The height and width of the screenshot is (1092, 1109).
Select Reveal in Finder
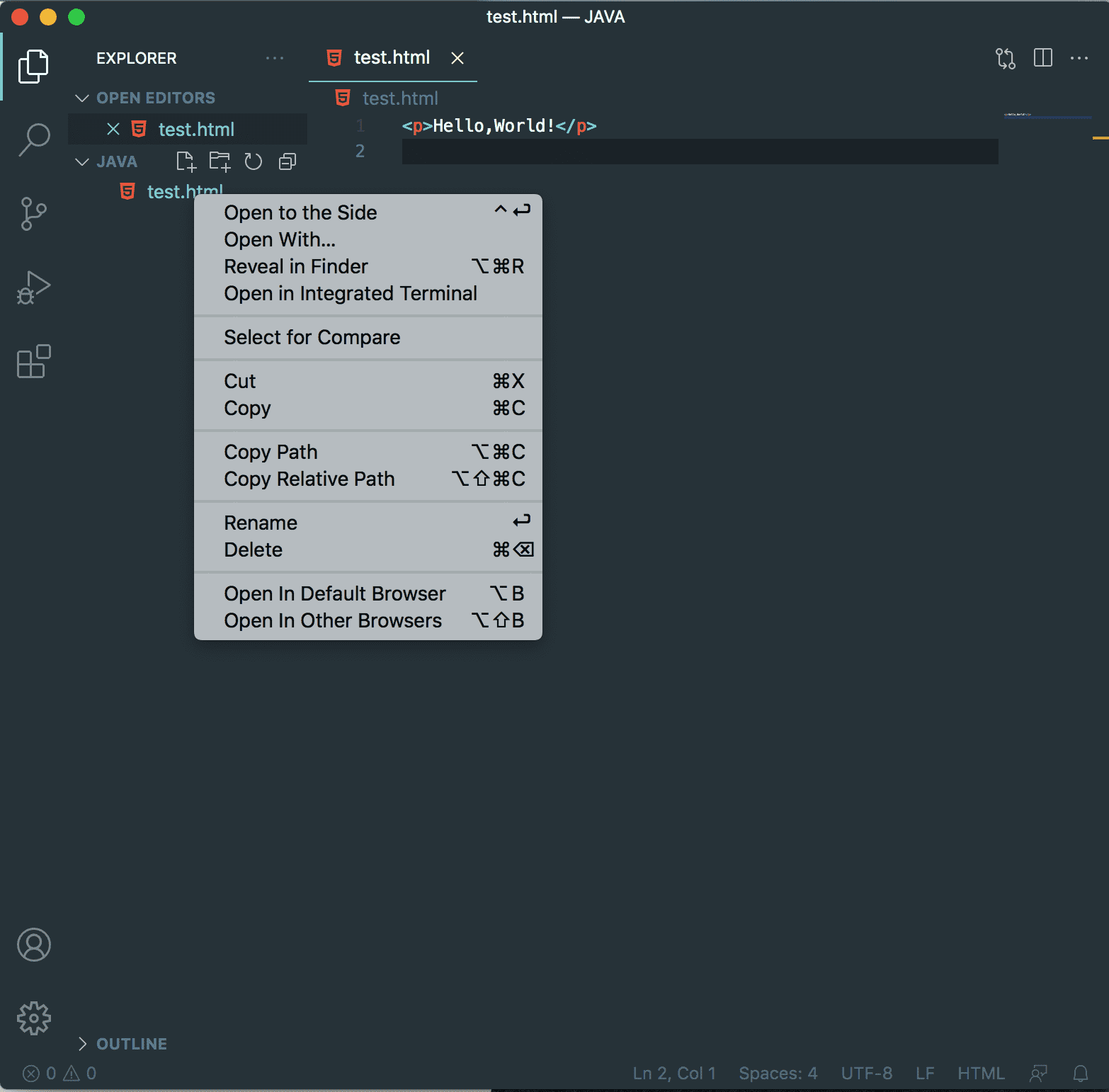tap(368, 266)
